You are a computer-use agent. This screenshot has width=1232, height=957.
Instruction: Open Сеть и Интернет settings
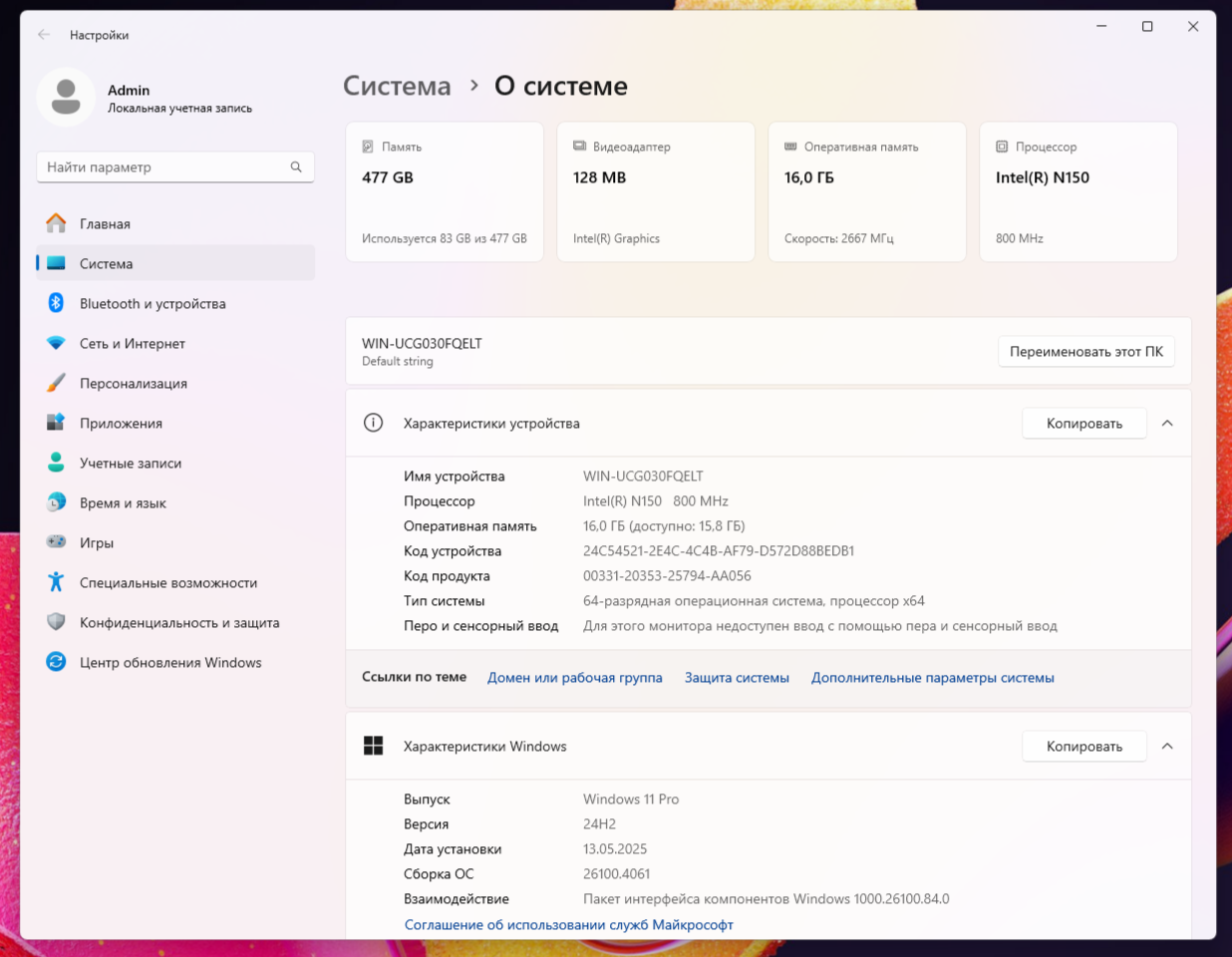click(x=175, y=343)
